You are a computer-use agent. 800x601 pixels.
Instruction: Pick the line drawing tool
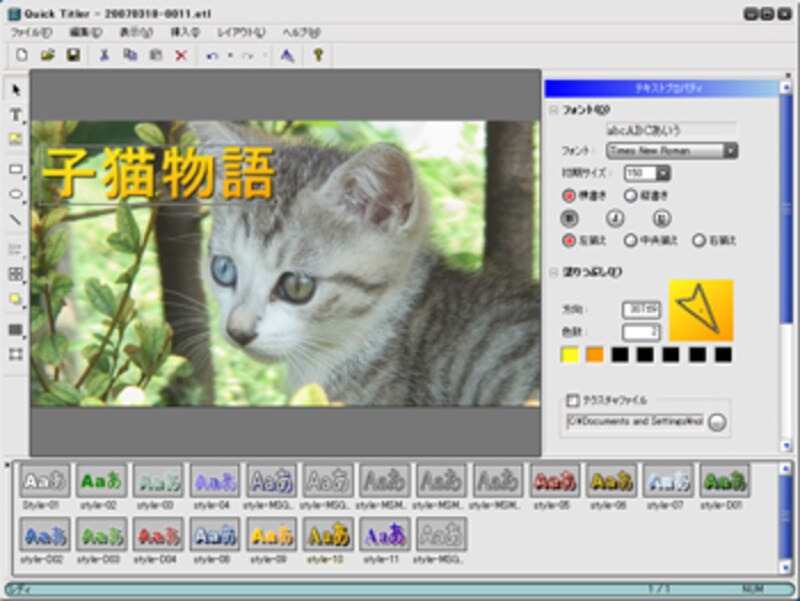(x=16, y=219)
